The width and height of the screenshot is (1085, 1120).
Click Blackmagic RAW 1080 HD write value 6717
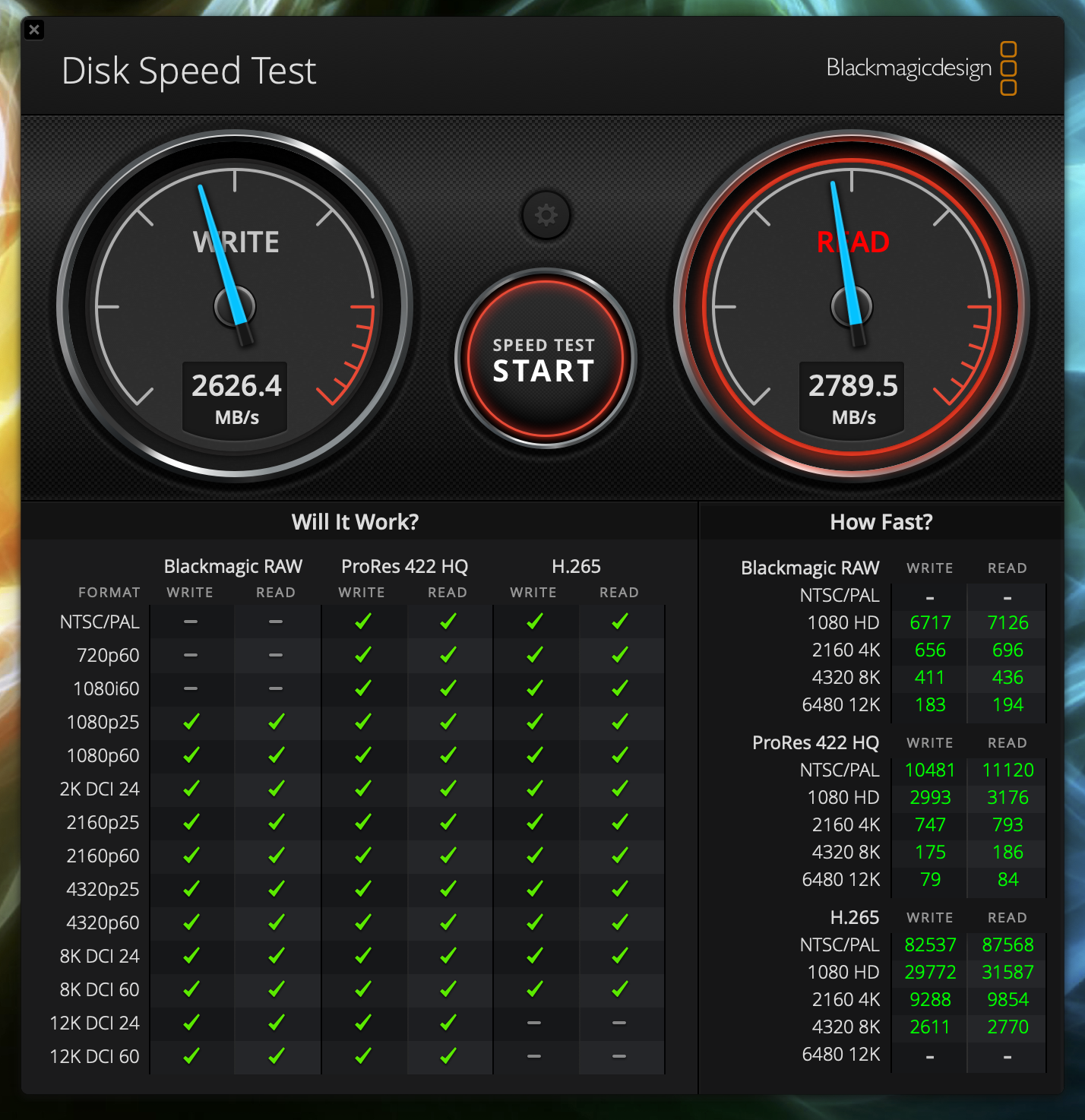(x=930, y=623)
